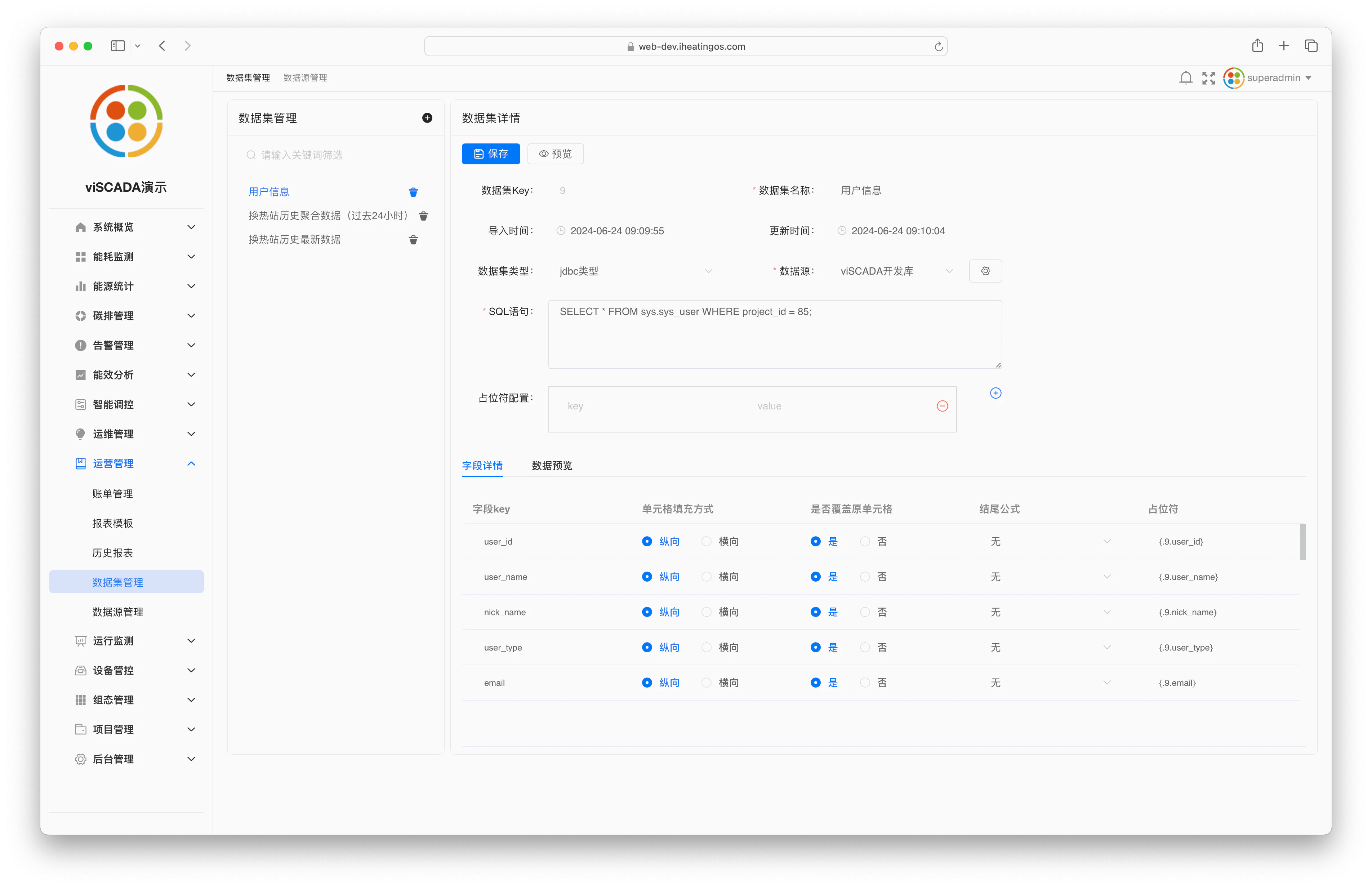Click the keyword filter search field
Screen dimensions: 1372x888
pos(335,155)
